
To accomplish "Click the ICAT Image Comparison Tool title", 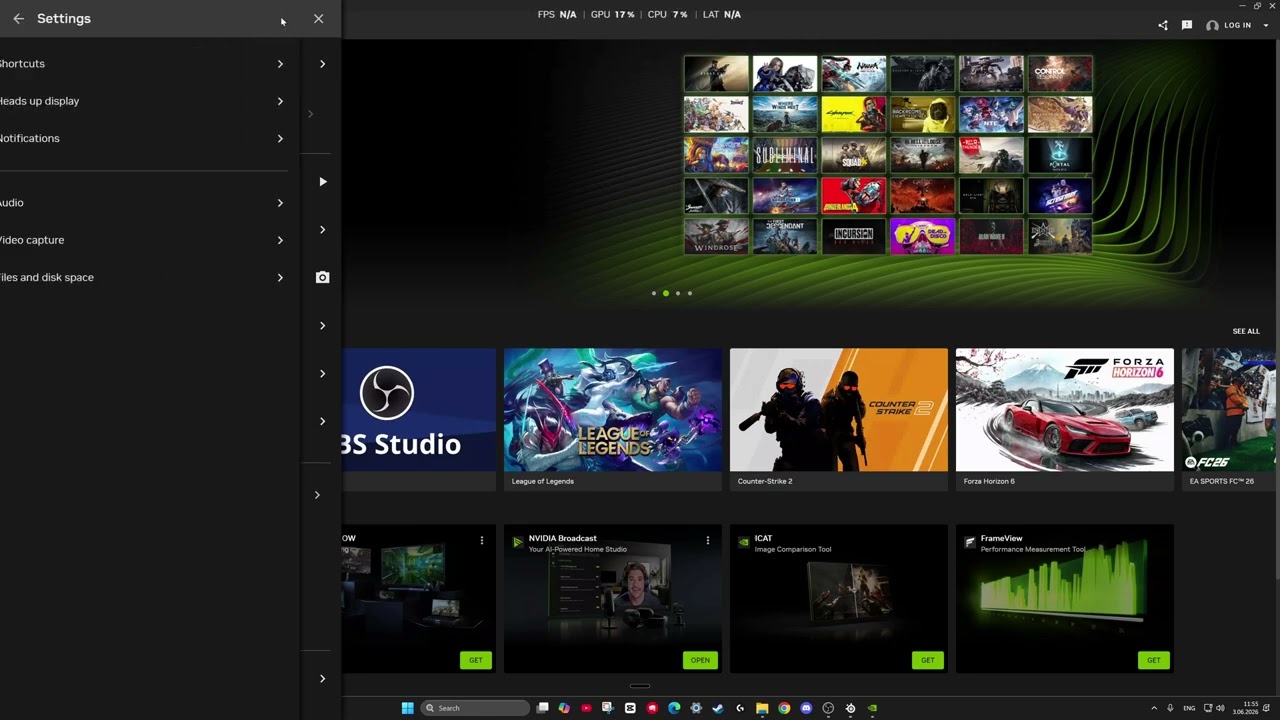I will [763, 539].
